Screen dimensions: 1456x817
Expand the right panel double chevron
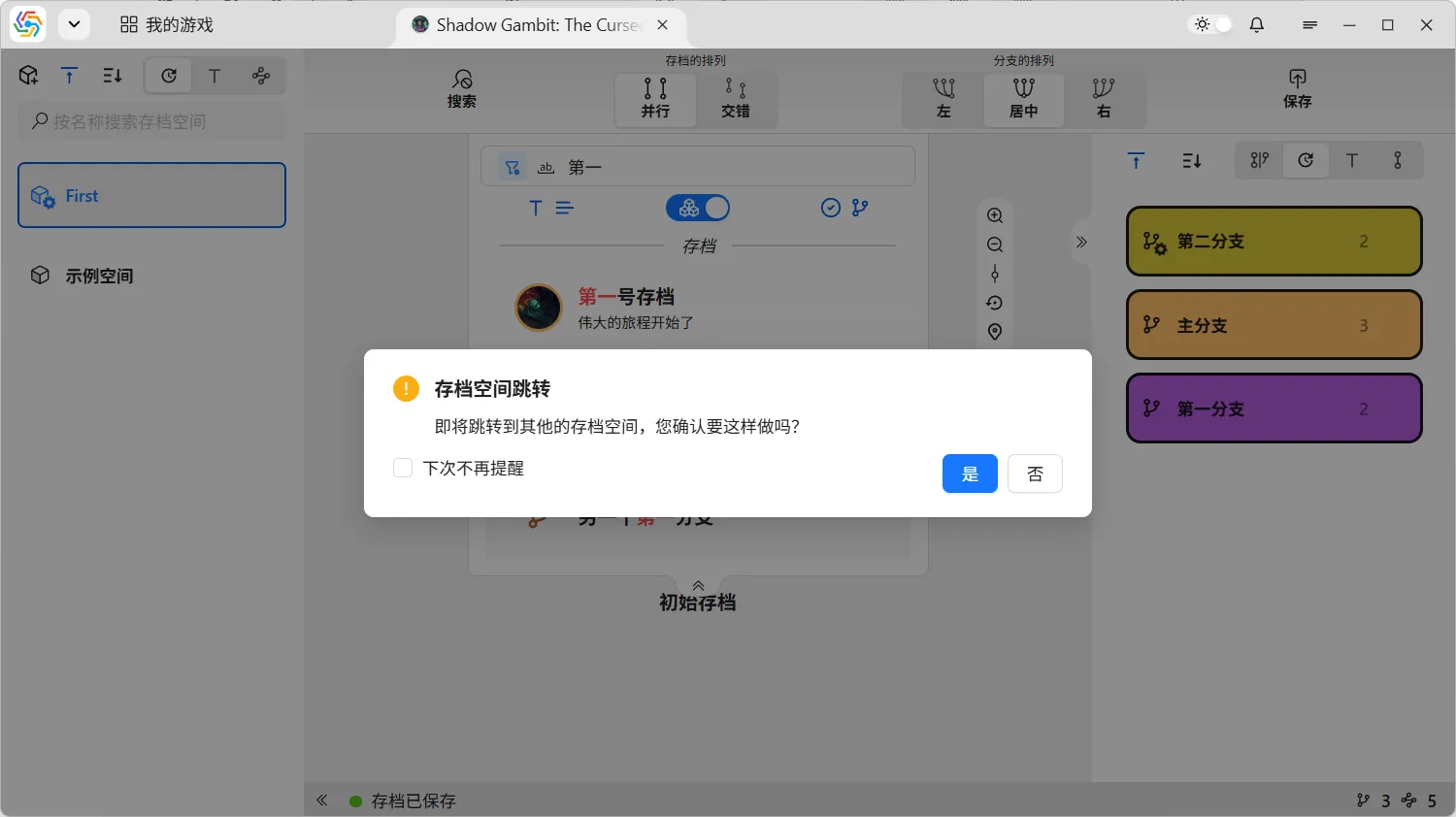point(1081,243)
